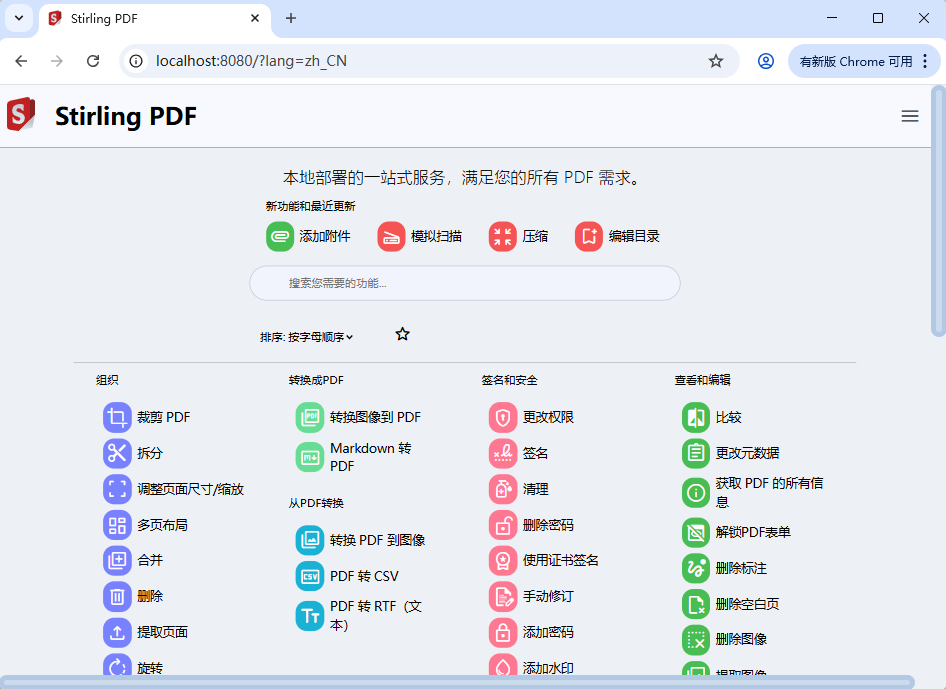Image resolution: width=946 pixels, height=689 pixels.
Task: Click the 转换 PDF 到图像 icon
Action: pos(310,540)
